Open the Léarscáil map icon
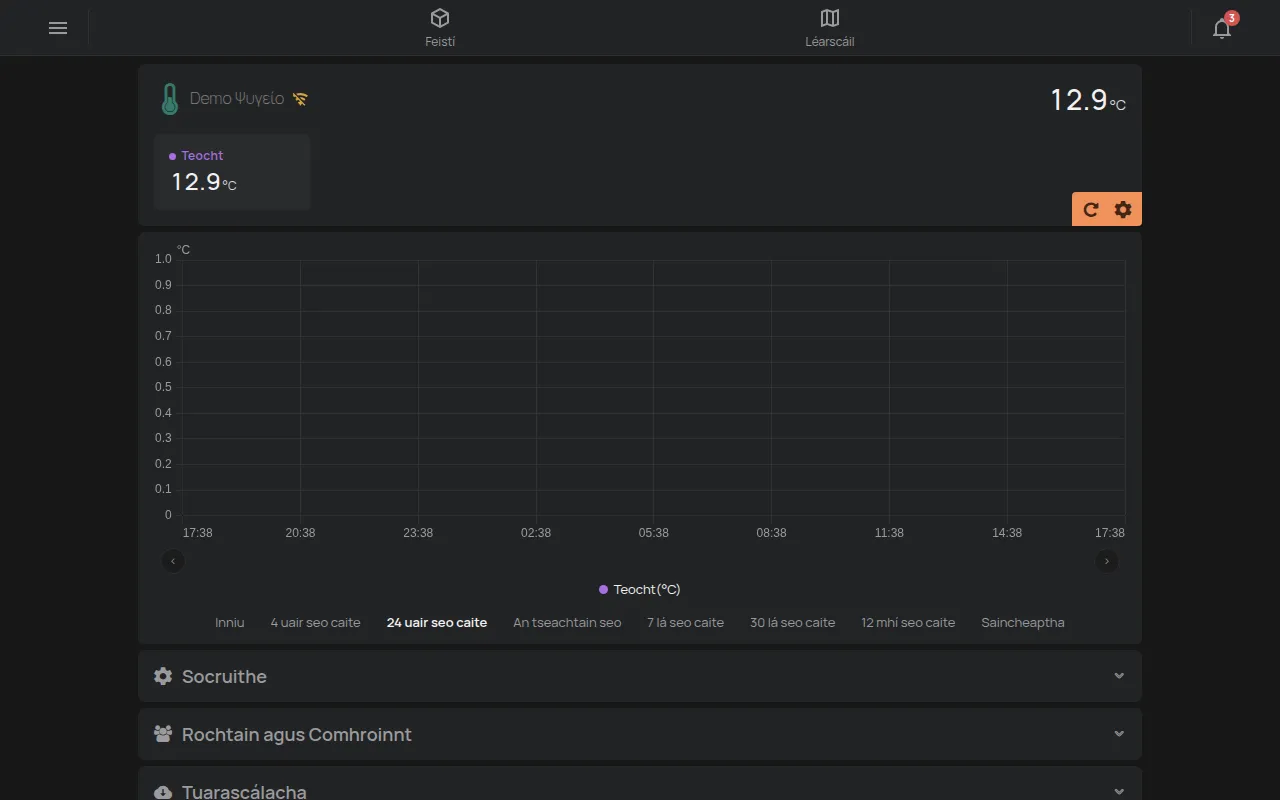1280x800 pixels. point(830,18)
